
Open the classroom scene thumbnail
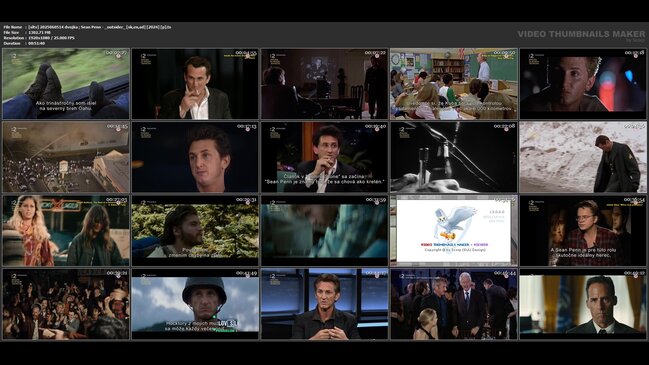point(454,84)
